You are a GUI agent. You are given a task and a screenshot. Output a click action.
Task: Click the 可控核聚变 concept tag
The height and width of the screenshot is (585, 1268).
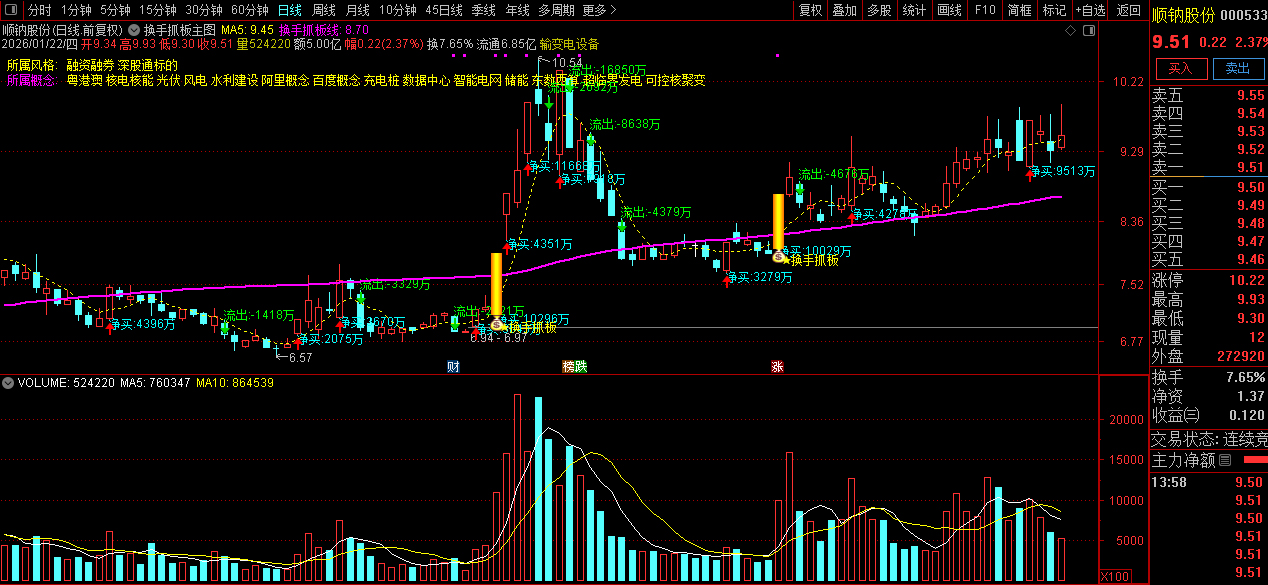[676, 79]
